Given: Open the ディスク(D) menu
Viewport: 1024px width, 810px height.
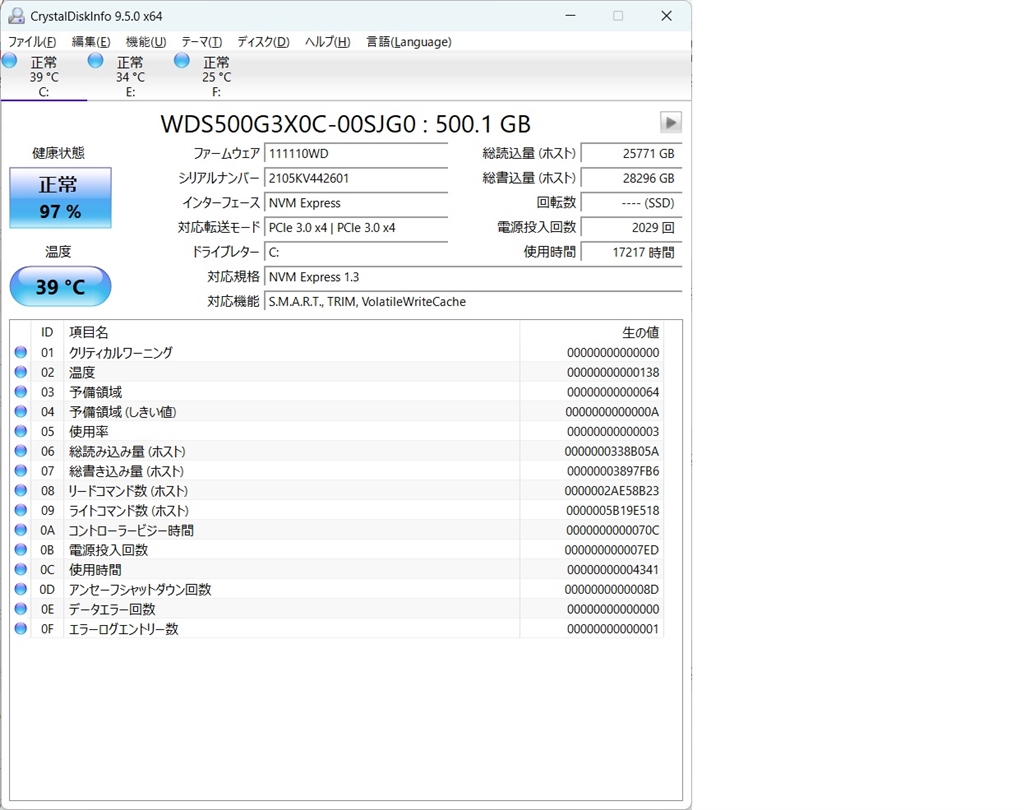Looking at the screenshot, I should (x=263, y=42).
